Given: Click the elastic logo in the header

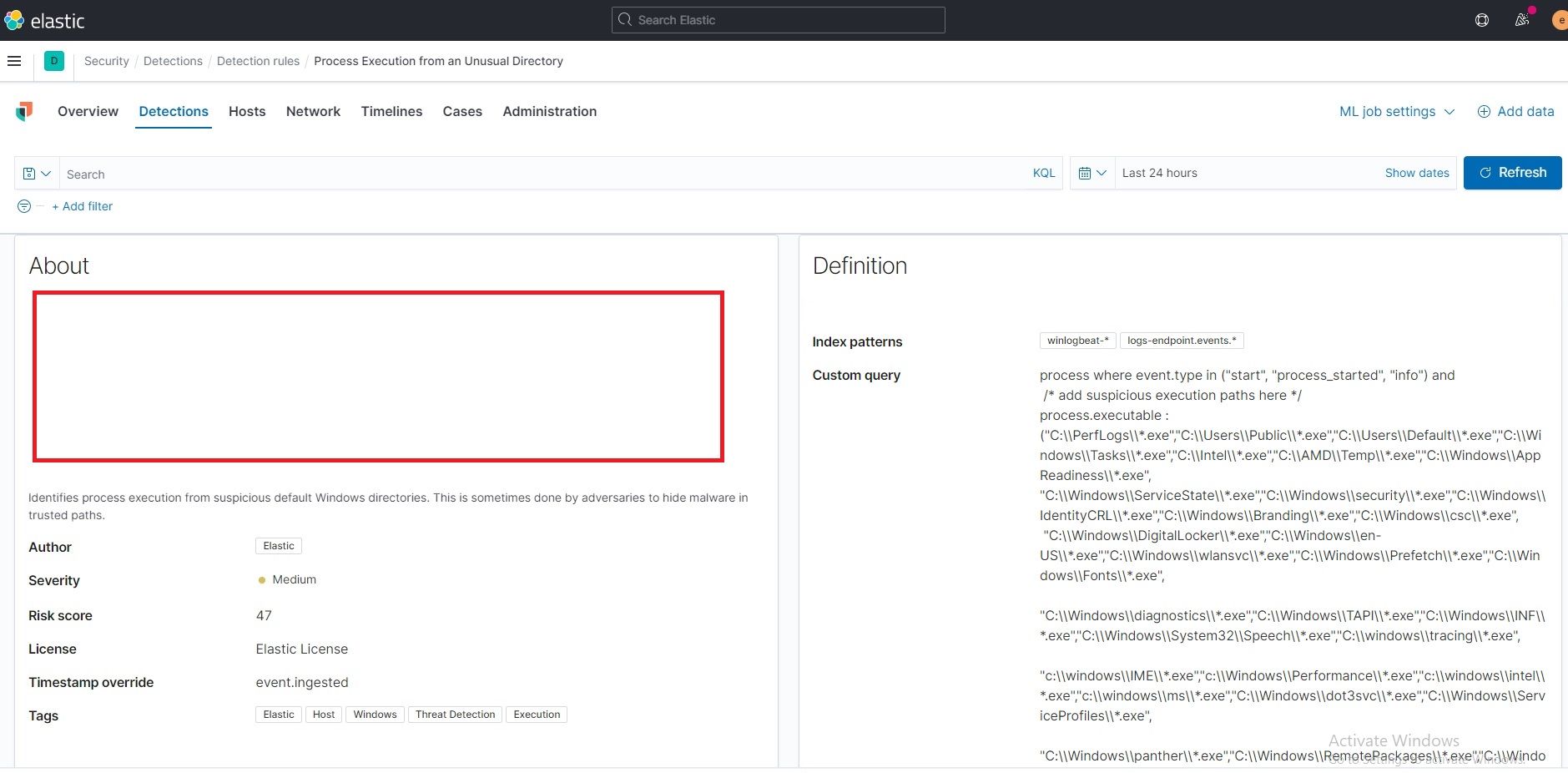Looking at the screenshot, I should point(46,20).
